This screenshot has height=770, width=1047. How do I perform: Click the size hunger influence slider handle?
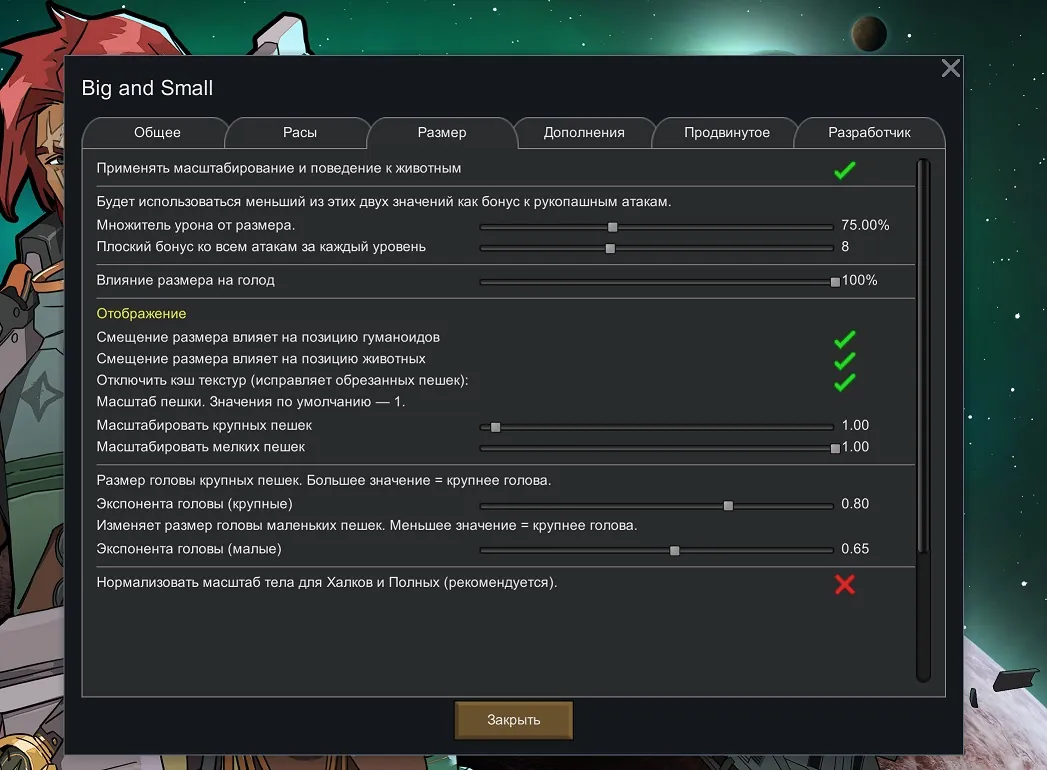835,282
